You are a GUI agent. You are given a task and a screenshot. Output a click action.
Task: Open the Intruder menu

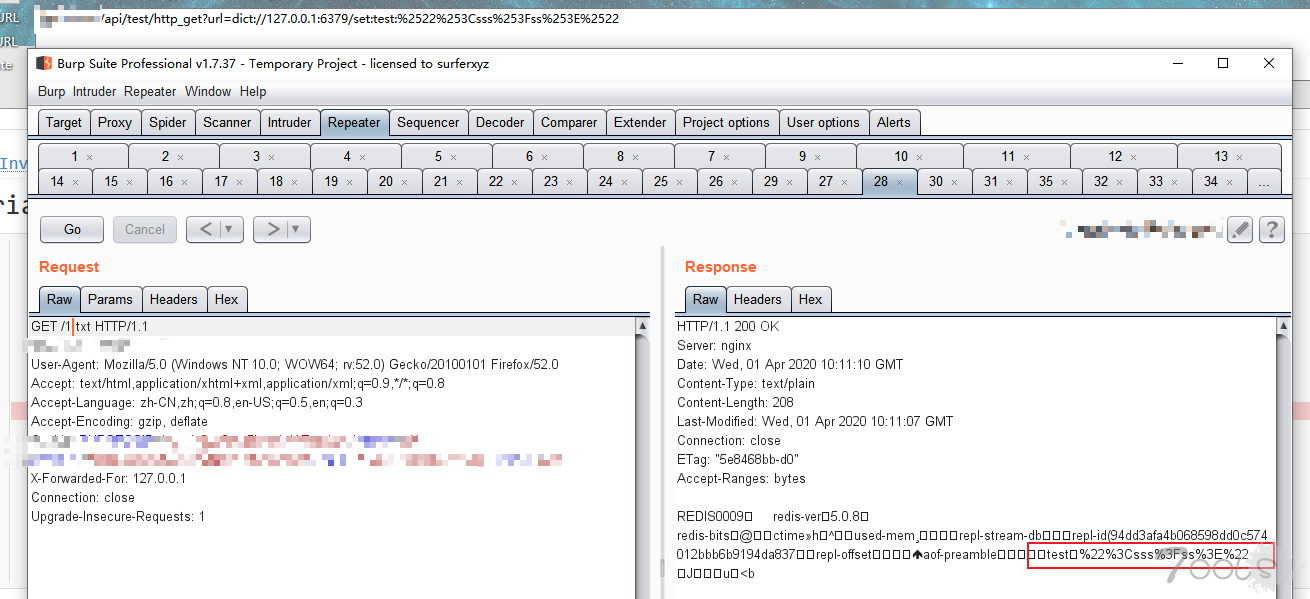point(94,91)
